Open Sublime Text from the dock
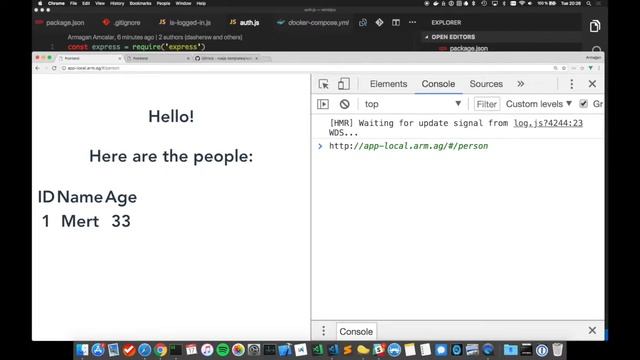Viewport: 640px width, 360px height. tap(348, 350)
